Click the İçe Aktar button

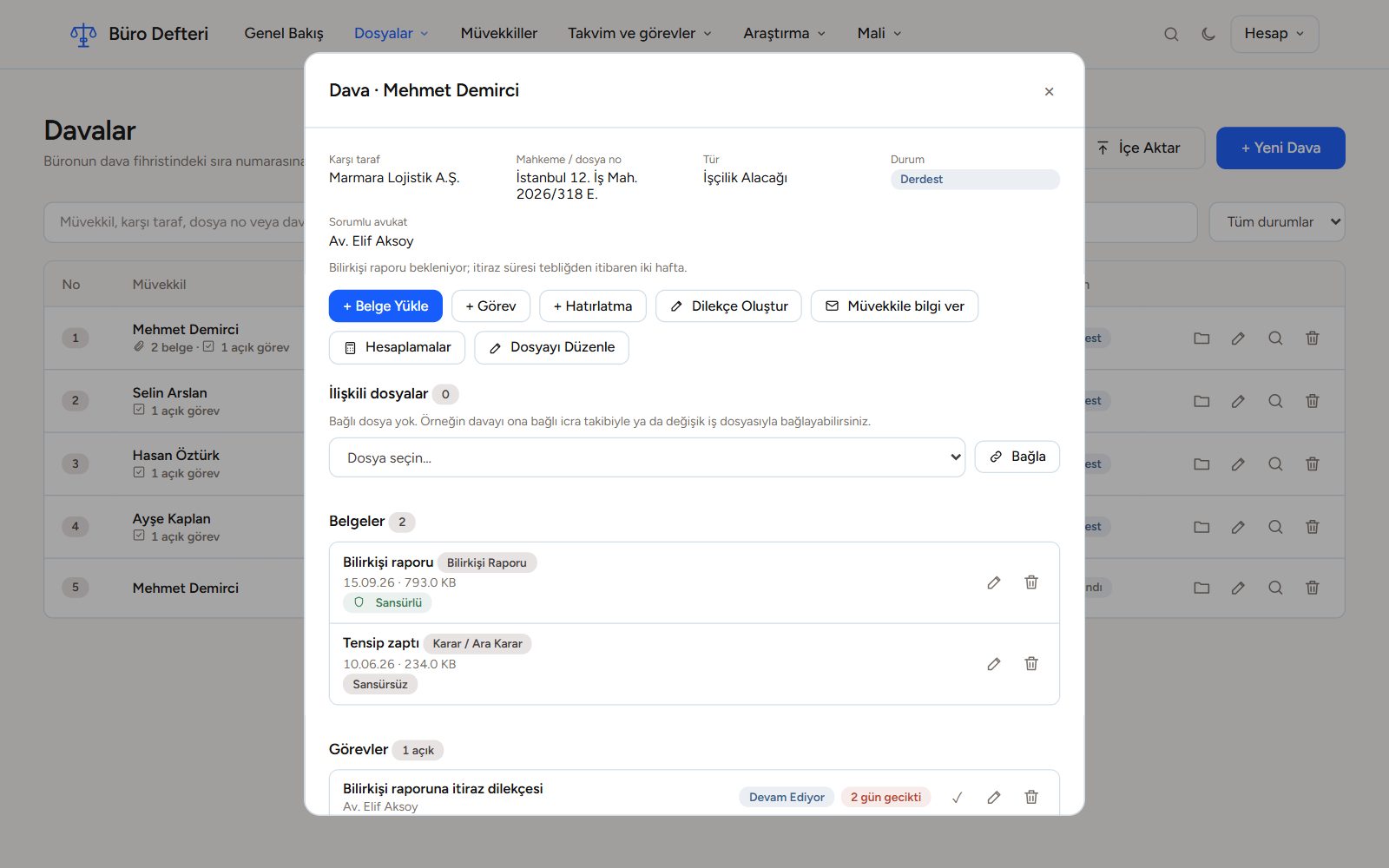(x=1139, y=148)
